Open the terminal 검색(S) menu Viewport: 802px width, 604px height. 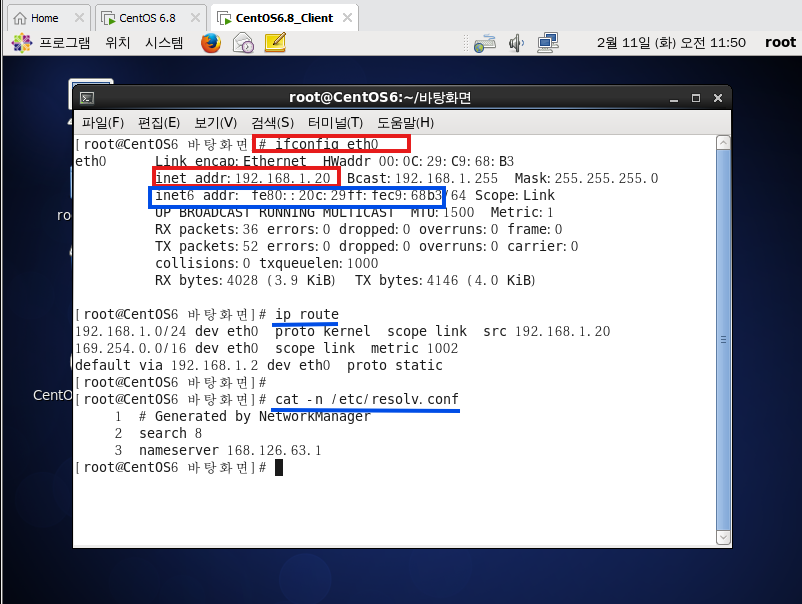click(273, 123)
